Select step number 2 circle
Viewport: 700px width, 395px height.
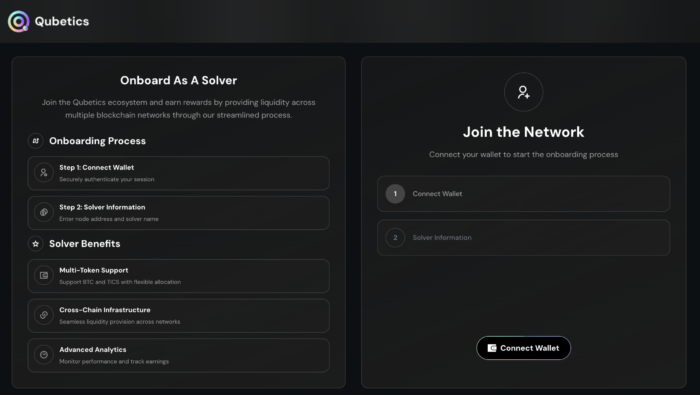click(395, 237)
